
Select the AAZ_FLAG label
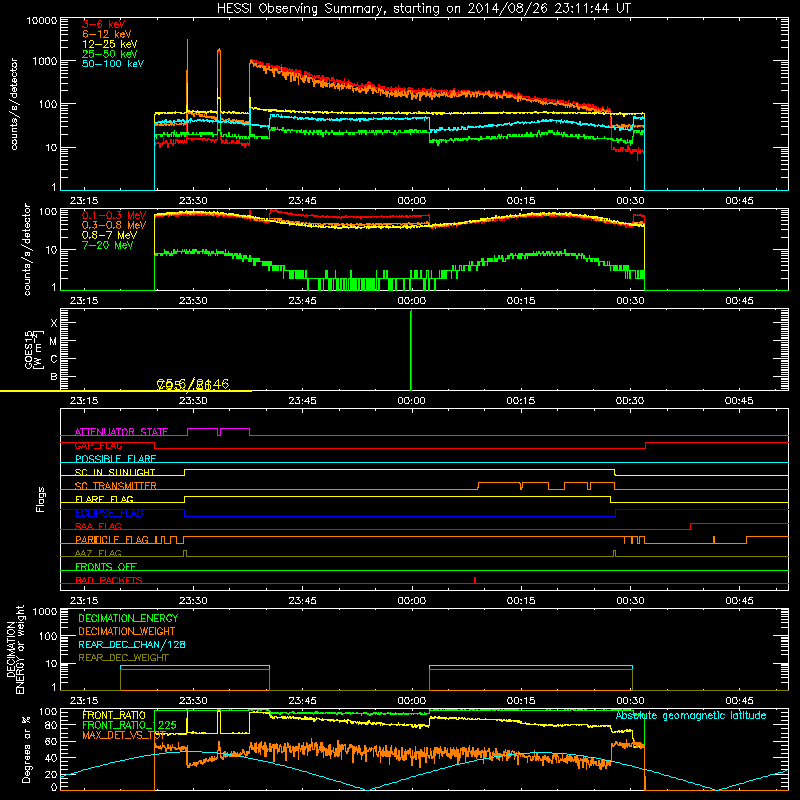coord(98,553)
